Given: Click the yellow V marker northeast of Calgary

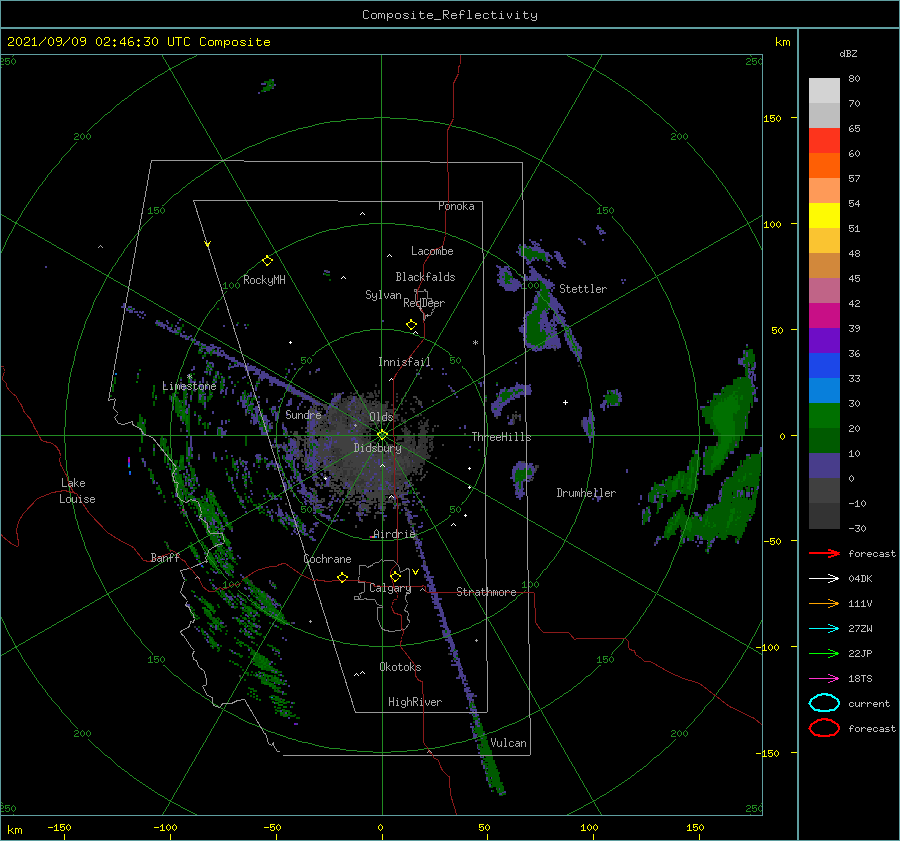Looking at the screenshot, I should click(415, 572).
